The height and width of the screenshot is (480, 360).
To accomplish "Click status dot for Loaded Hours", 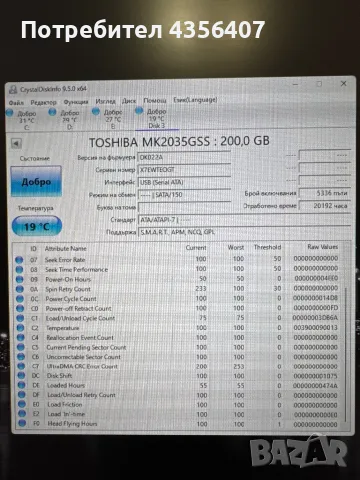I will (x=22, y=385).
